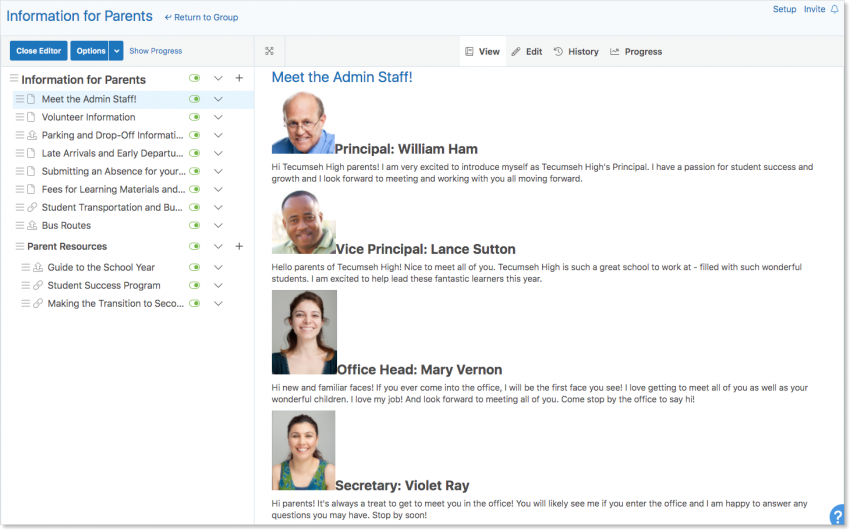Select Late Arrivals and Early Departures page
The height and width of the screenshot is (531, 850).
112,153
